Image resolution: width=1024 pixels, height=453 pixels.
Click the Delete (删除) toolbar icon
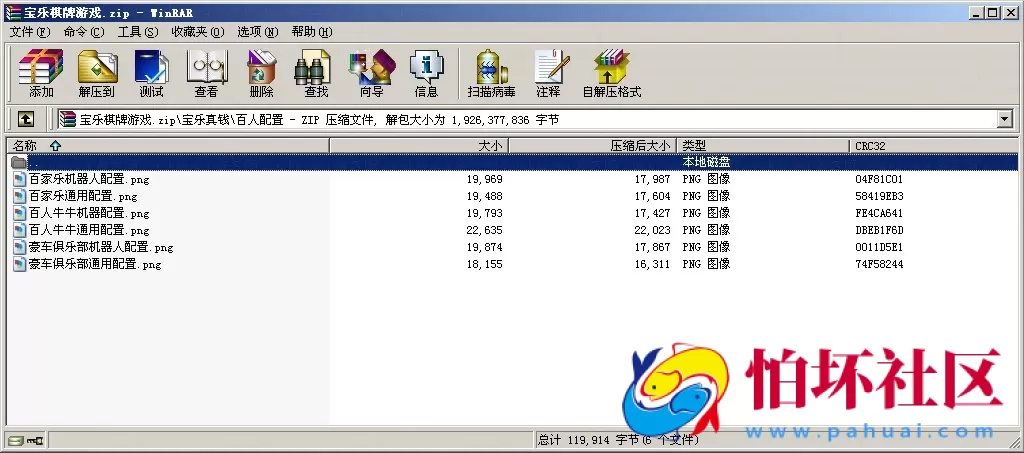pos(261,74)
